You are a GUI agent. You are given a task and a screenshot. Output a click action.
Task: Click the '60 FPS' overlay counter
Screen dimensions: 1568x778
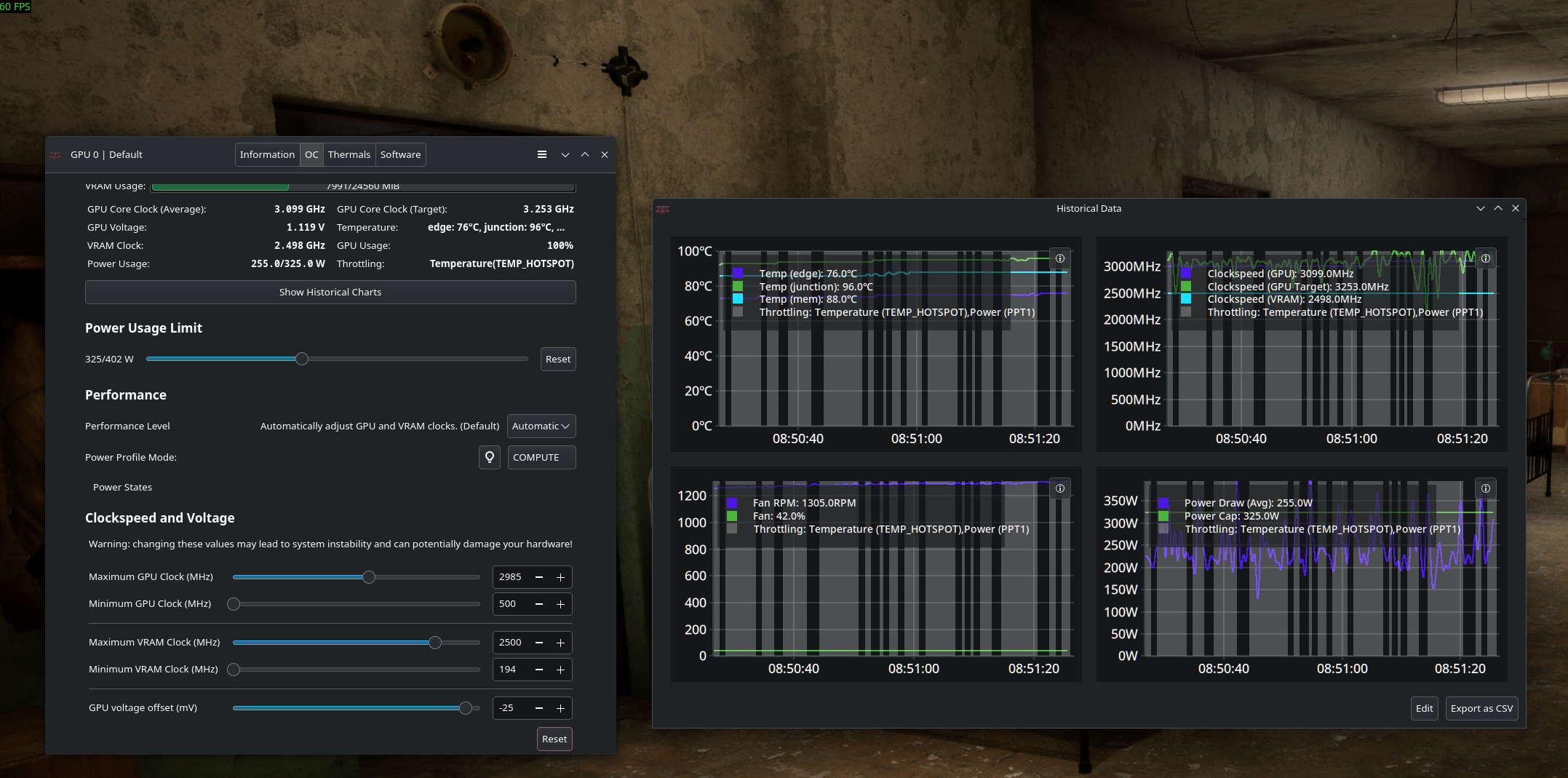click(15, 7)
